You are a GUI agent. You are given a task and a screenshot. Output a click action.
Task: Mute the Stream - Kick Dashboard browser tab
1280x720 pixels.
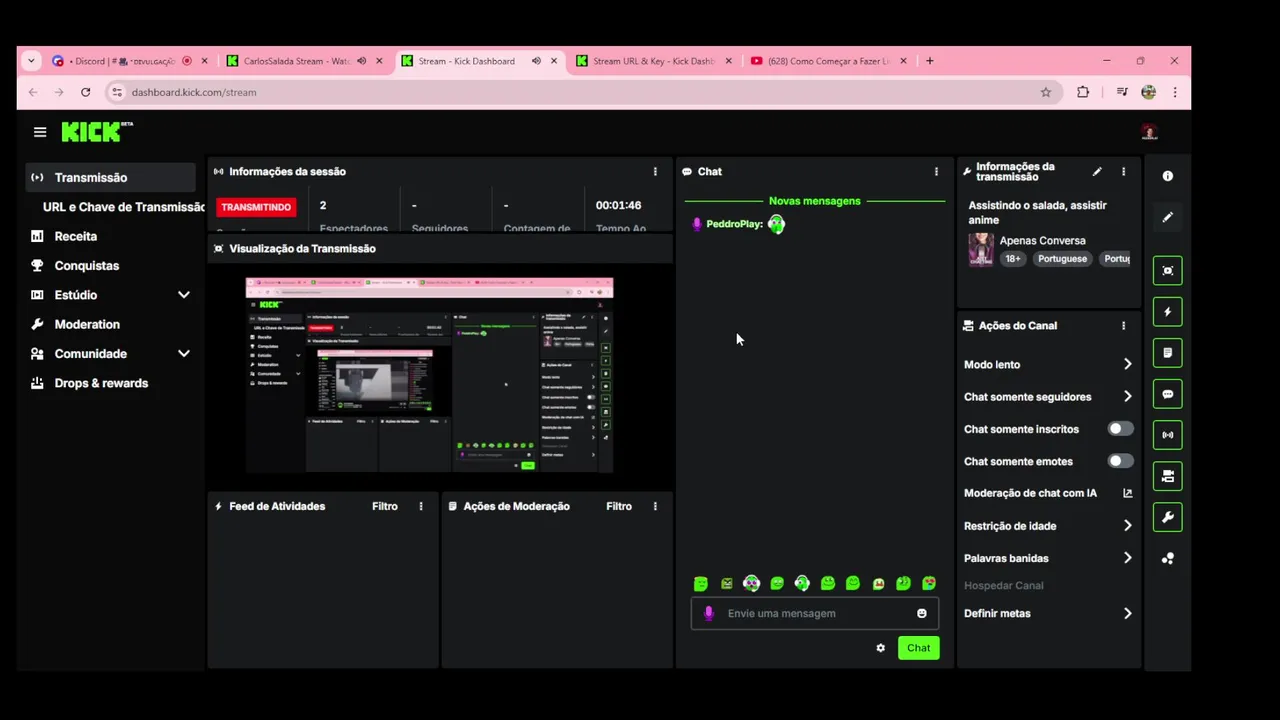pyautogui.click(x=536, y=61)
